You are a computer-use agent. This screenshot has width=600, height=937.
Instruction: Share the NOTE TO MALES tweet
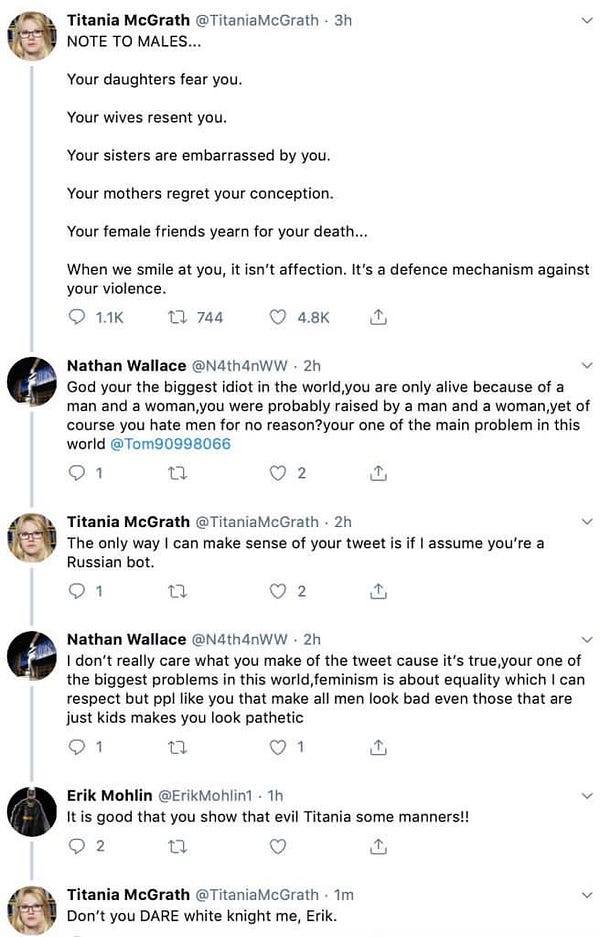pos(379,317)
